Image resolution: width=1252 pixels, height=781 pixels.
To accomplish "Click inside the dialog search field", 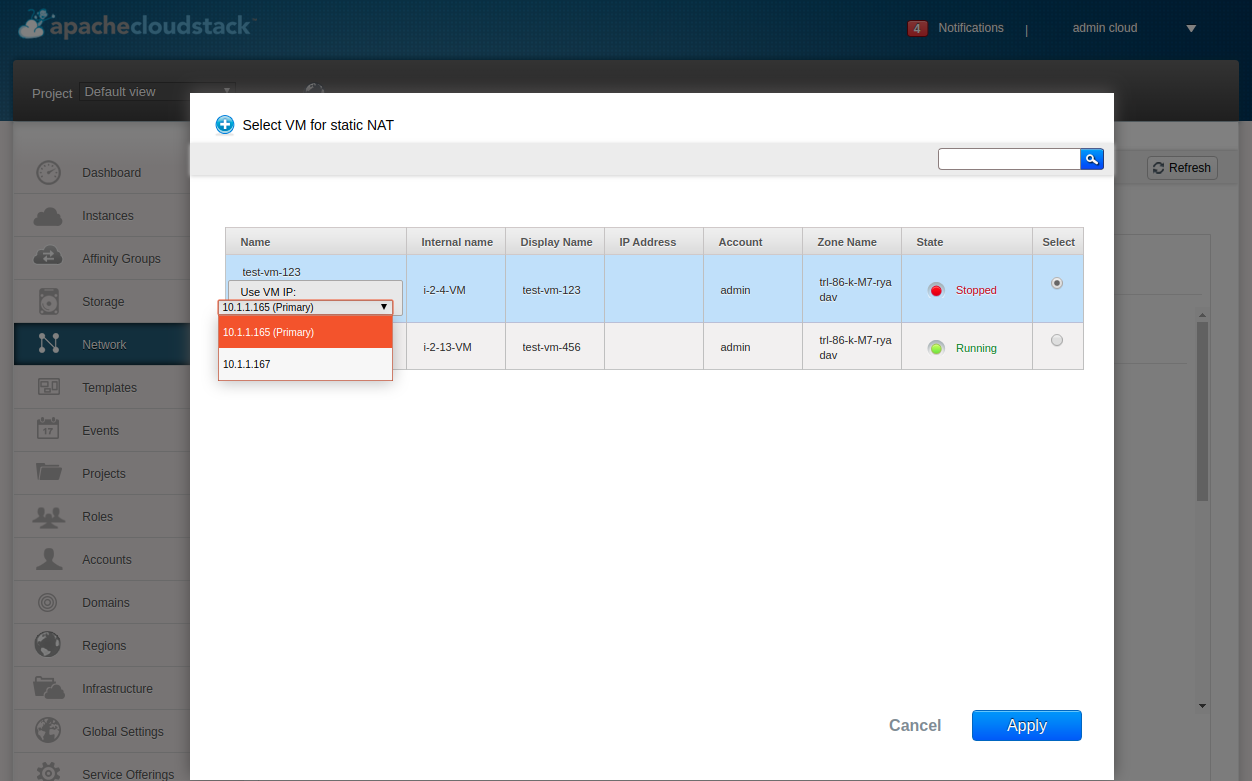I will point(1008,158).
